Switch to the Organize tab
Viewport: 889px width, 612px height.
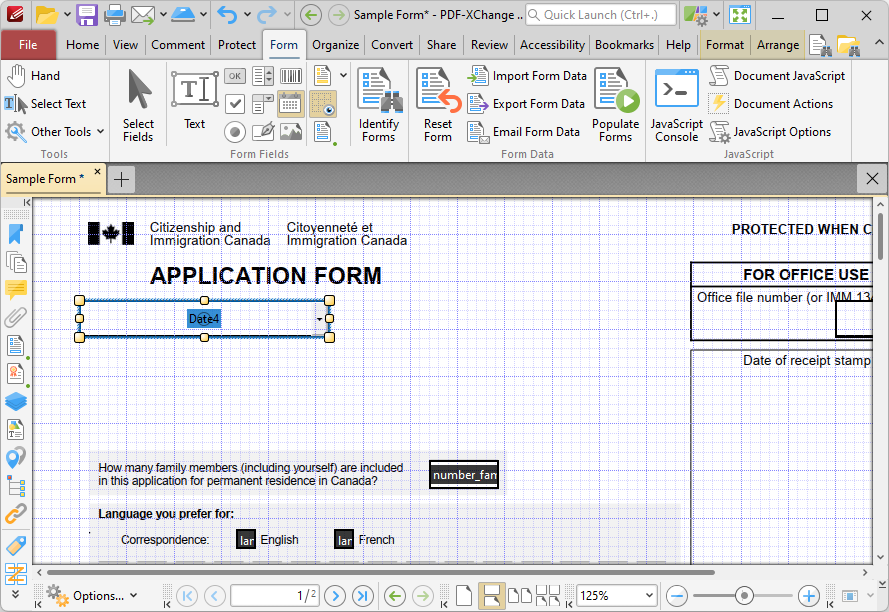pyautogui.click(x=335, y=45)
